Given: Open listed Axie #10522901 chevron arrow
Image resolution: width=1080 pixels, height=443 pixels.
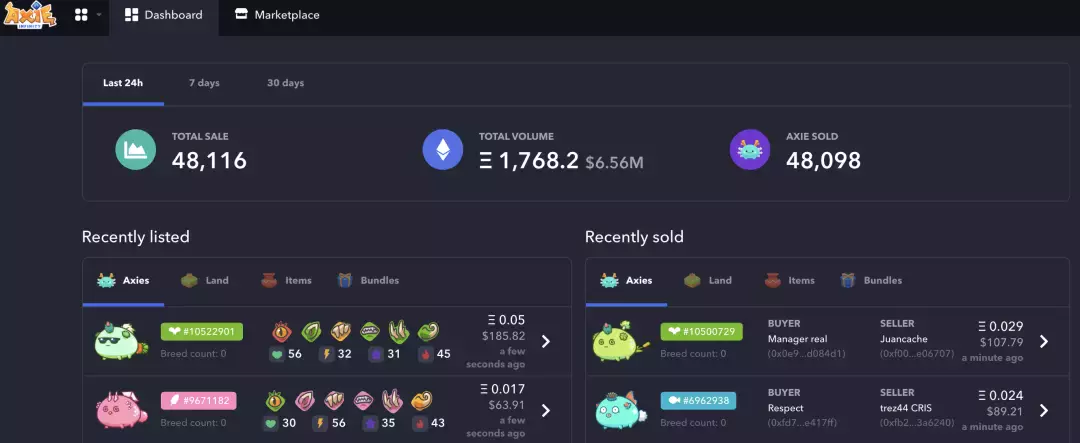Looking at the screenshot, I should coord(546,341).
